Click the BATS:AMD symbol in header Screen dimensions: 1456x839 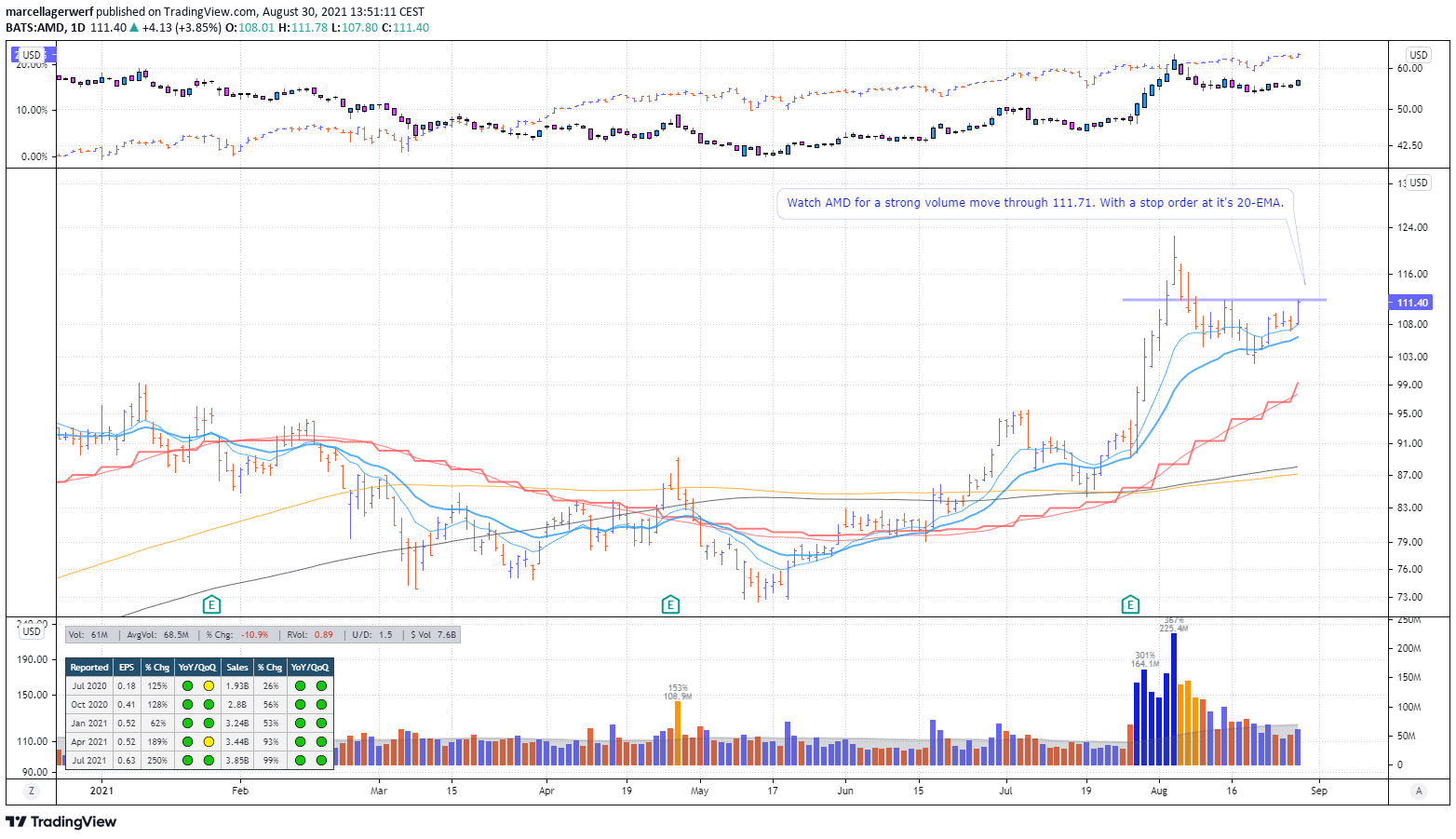(35, 28)
